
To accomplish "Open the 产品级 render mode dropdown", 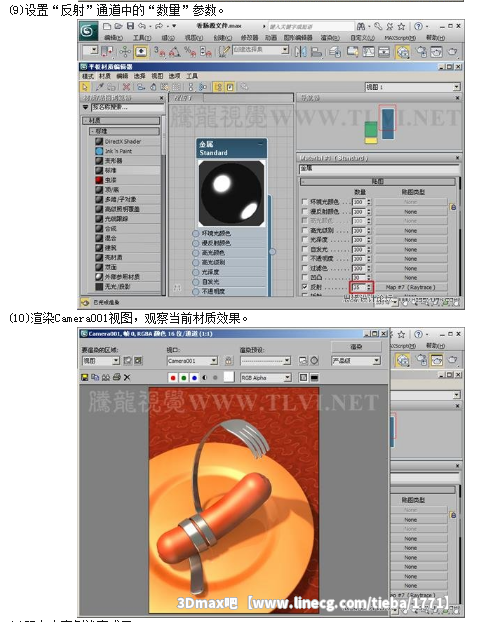I will [x=376, y=361].
